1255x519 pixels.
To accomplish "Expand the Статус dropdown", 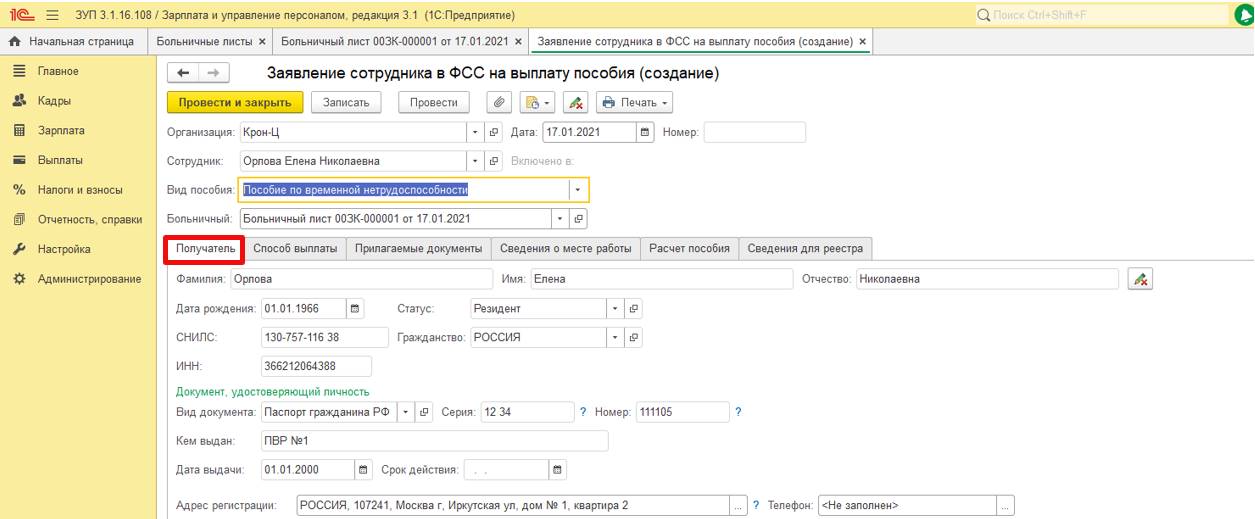I will 615,308.
